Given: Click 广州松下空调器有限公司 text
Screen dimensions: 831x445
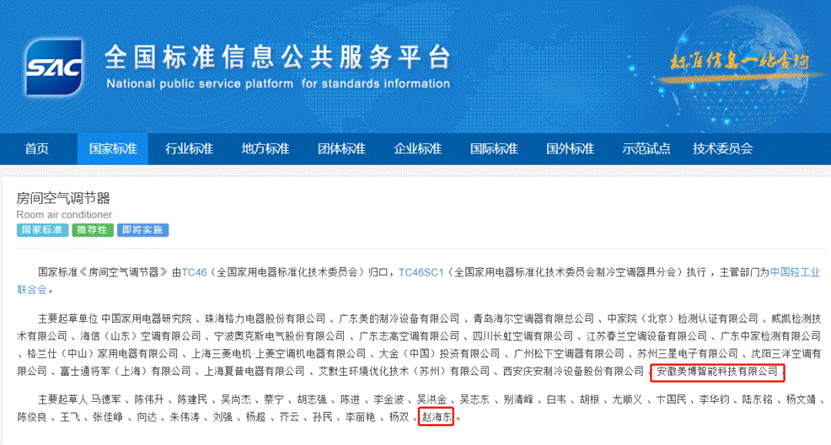Looking at the screenshot, I should click(569, 353).
